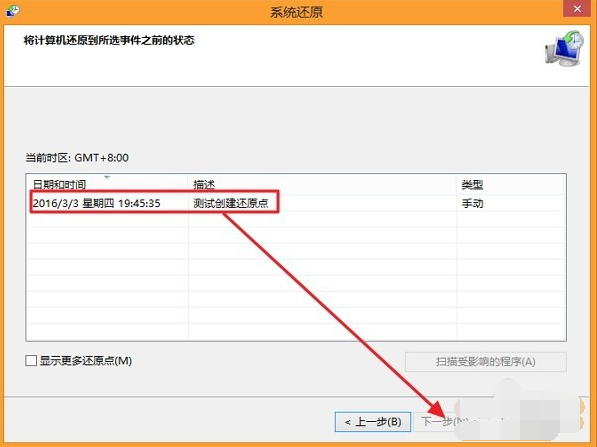Click the 类型 column header
The width and height of the screenshot is (597, 447).
coord(510,184)
